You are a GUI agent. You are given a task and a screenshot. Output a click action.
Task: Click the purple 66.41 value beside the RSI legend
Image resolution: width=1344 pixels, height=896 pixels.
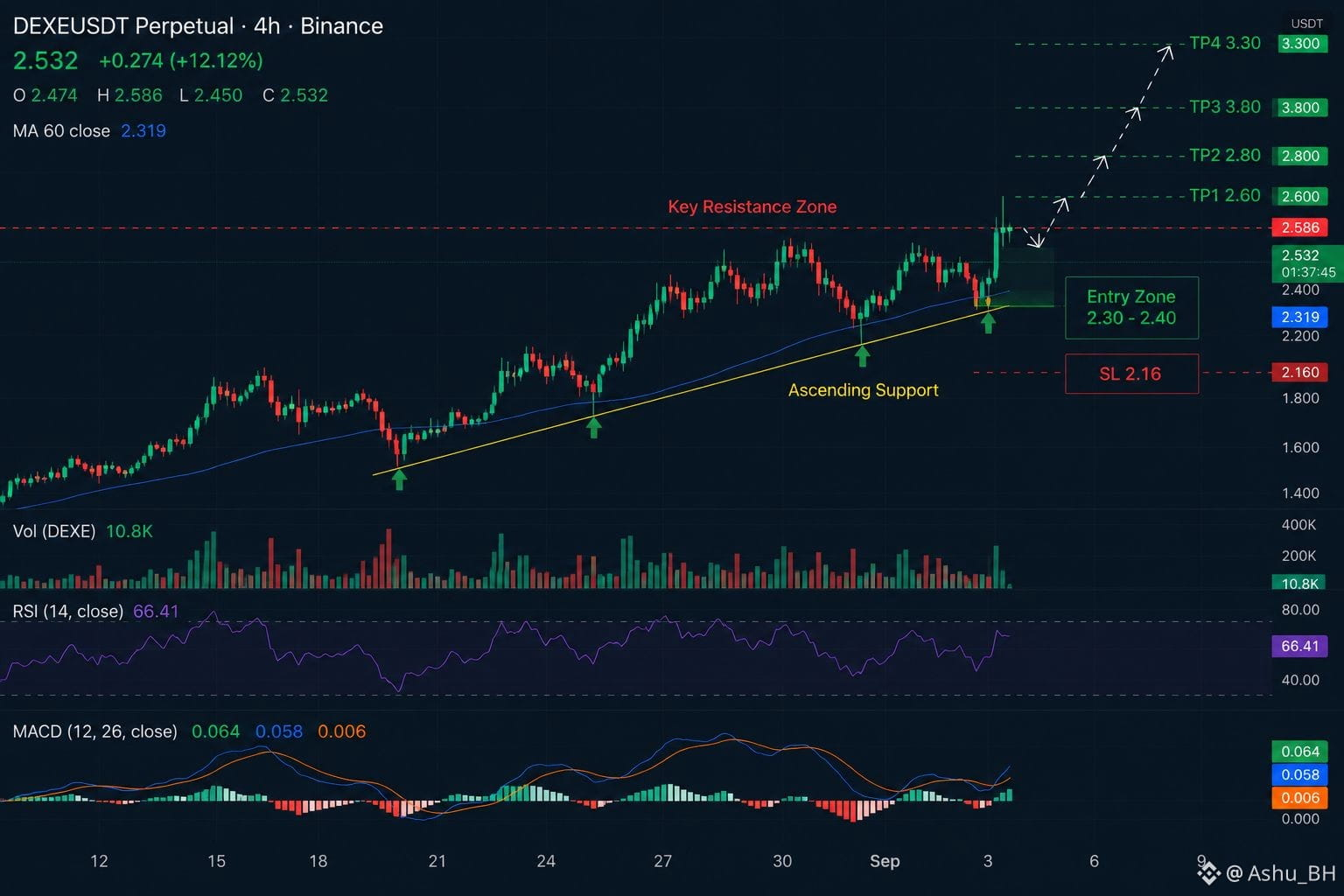(x=156, y=611)
